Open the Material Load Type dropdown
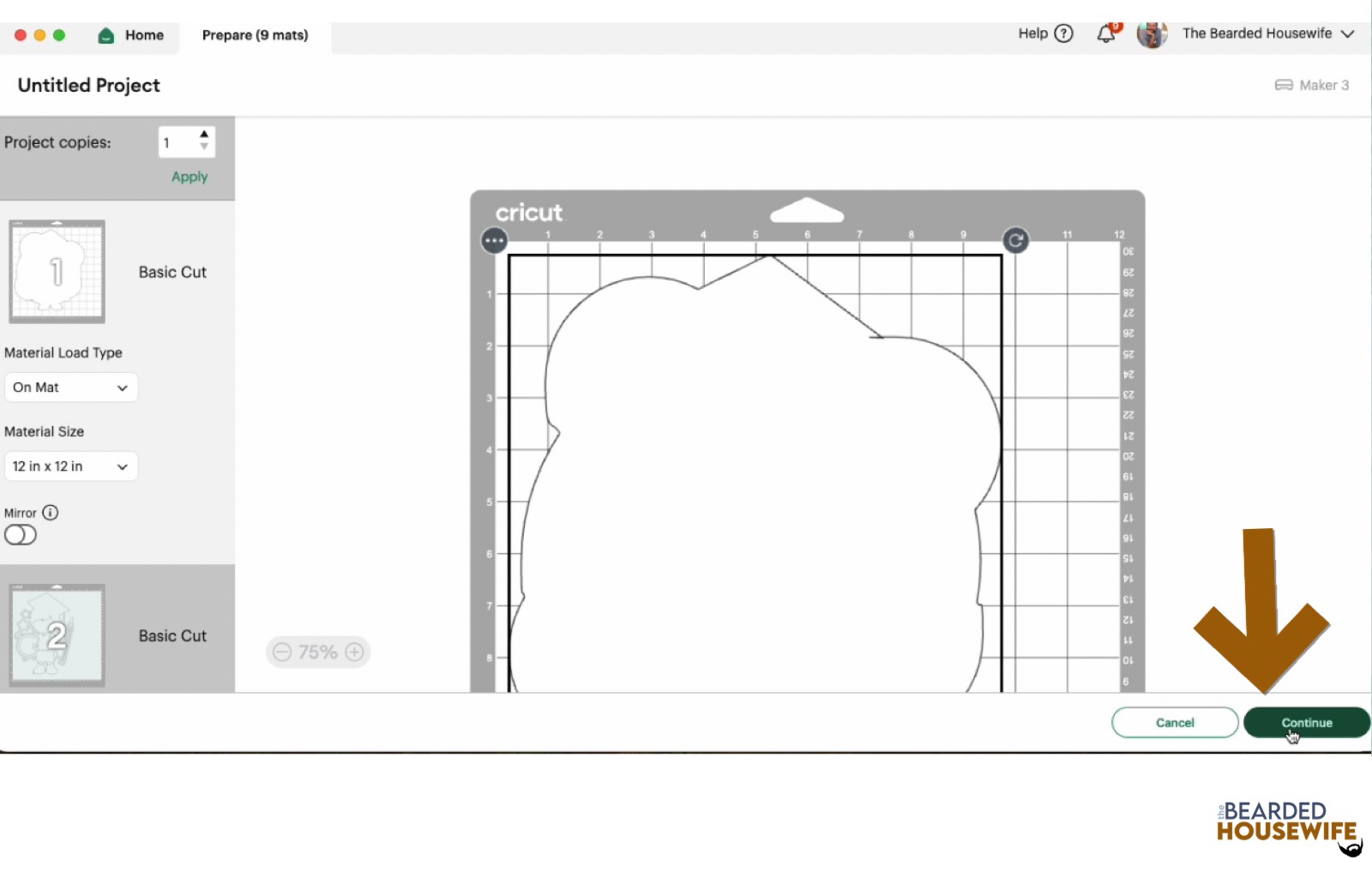Screen dimensions: 1372x872 tap(71, 388)
